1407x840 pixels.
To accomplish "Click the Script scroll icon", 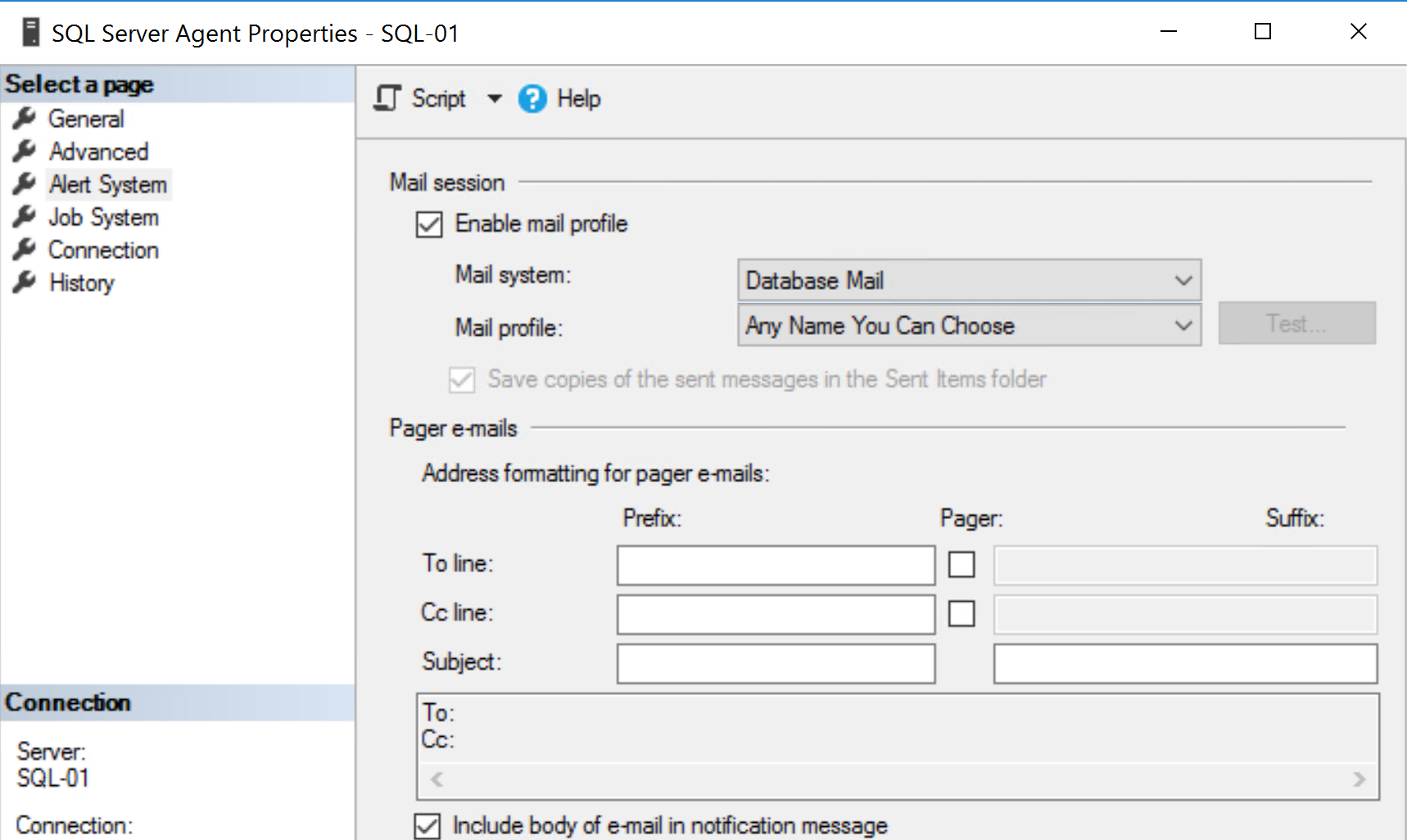I will tap(387, 98).
